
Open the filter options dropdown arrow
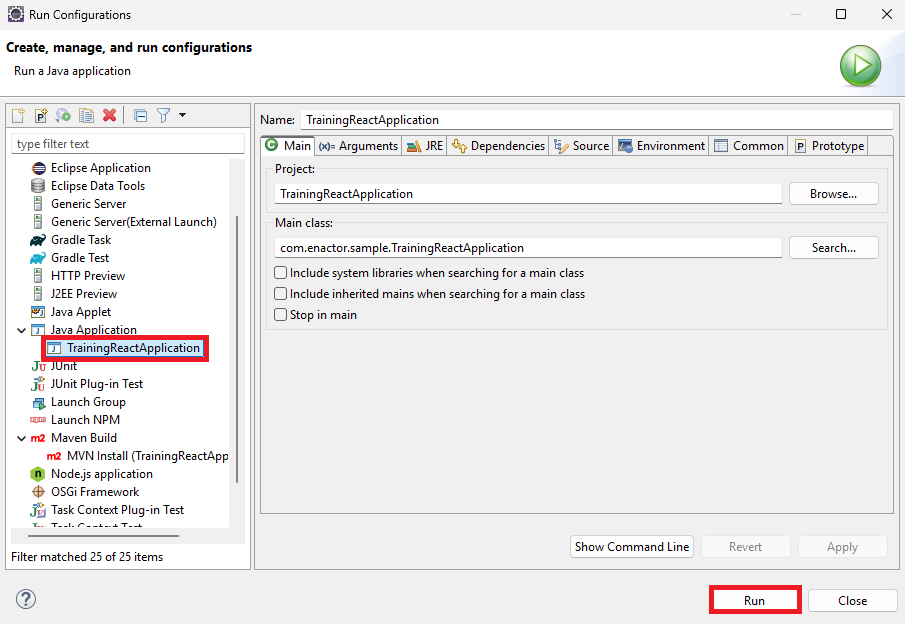180,115
